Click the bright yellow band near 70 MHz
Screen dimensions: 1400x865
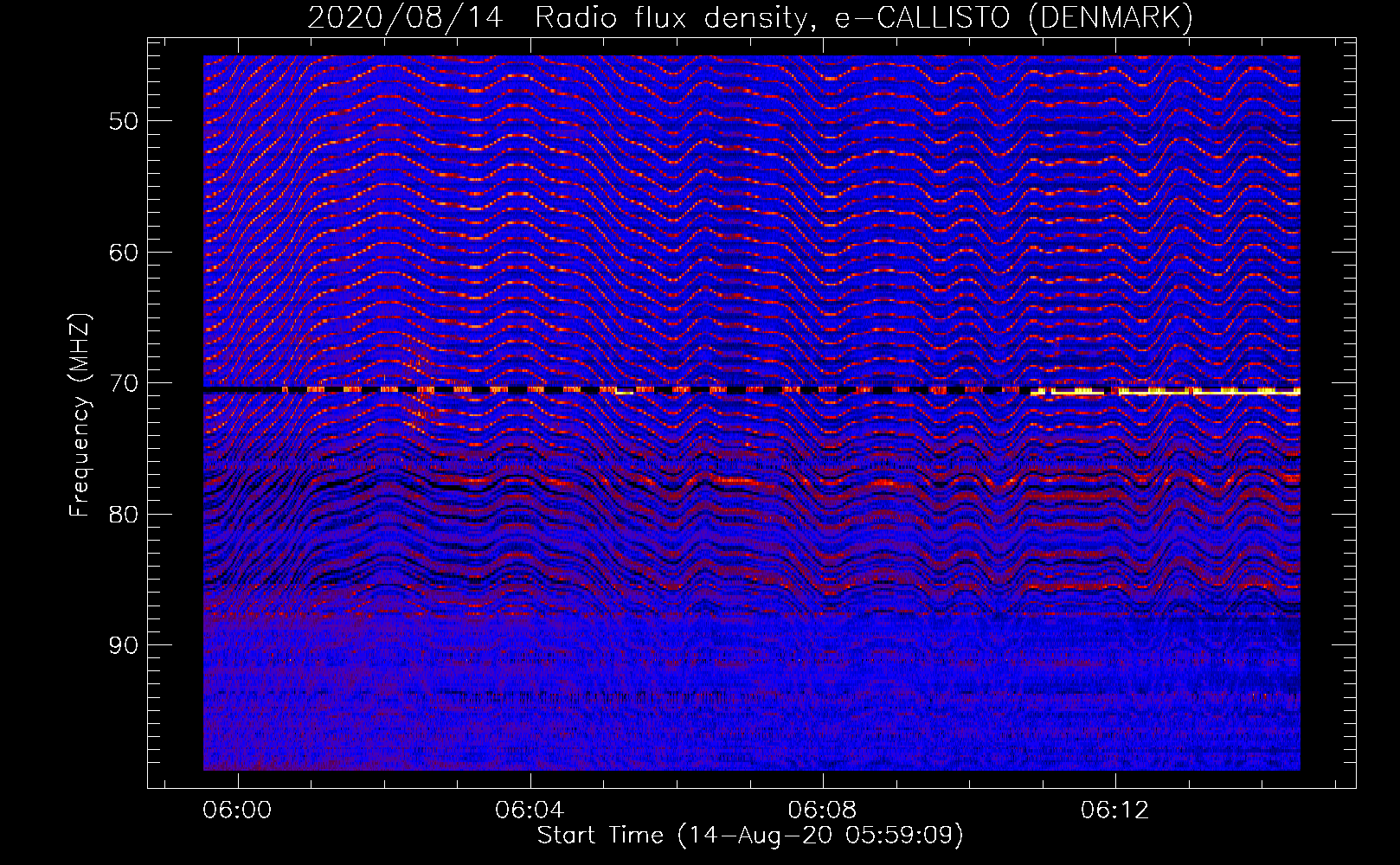click(x=1166, y=392)
